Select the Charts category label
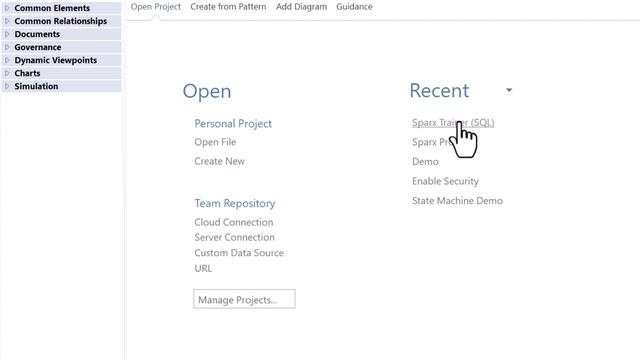This screenshot has height=360, width=640. click(x=27, y=73)
